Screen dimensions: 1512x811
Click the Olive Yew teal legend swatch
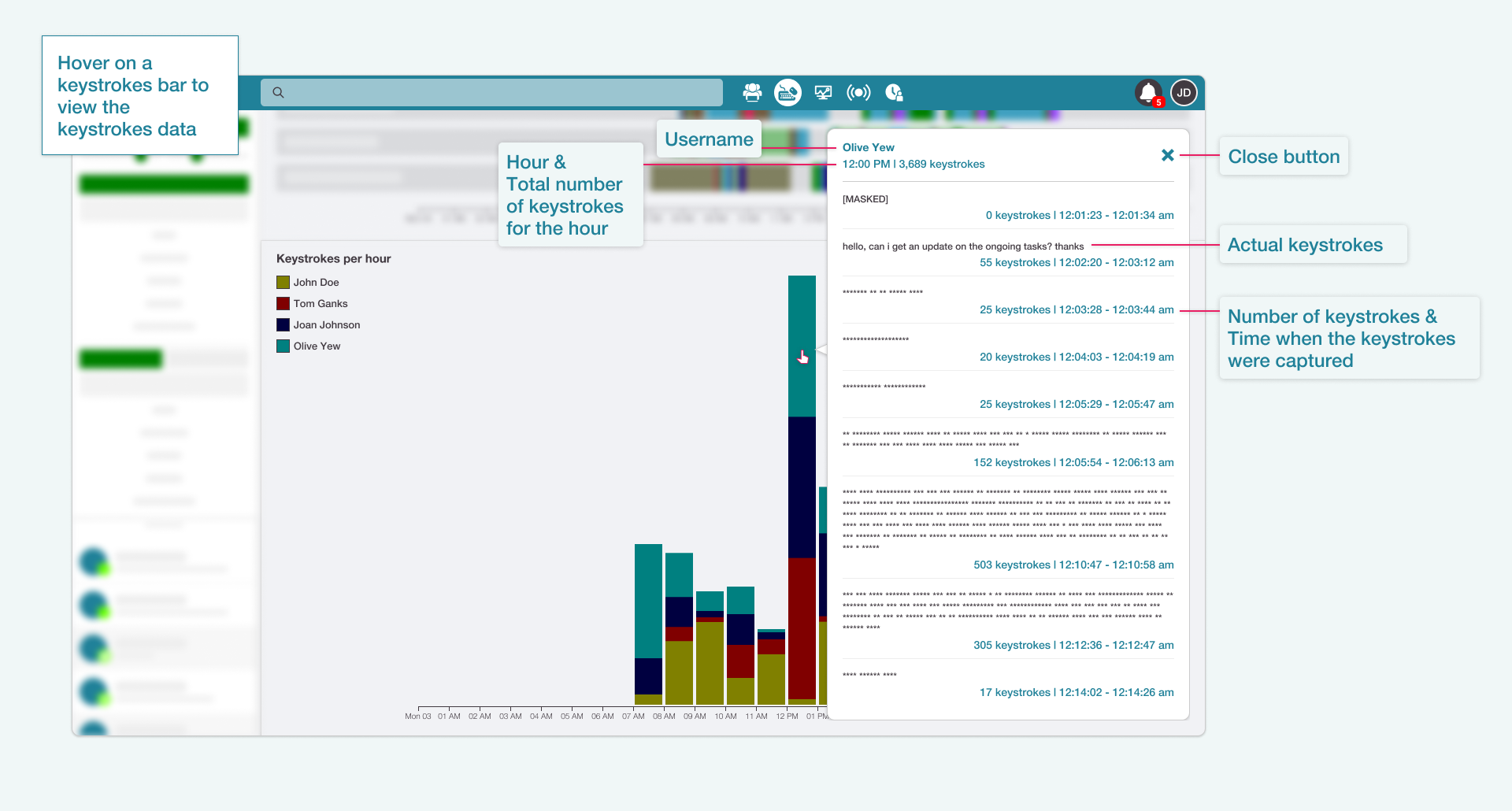click(x=283, y=346)
